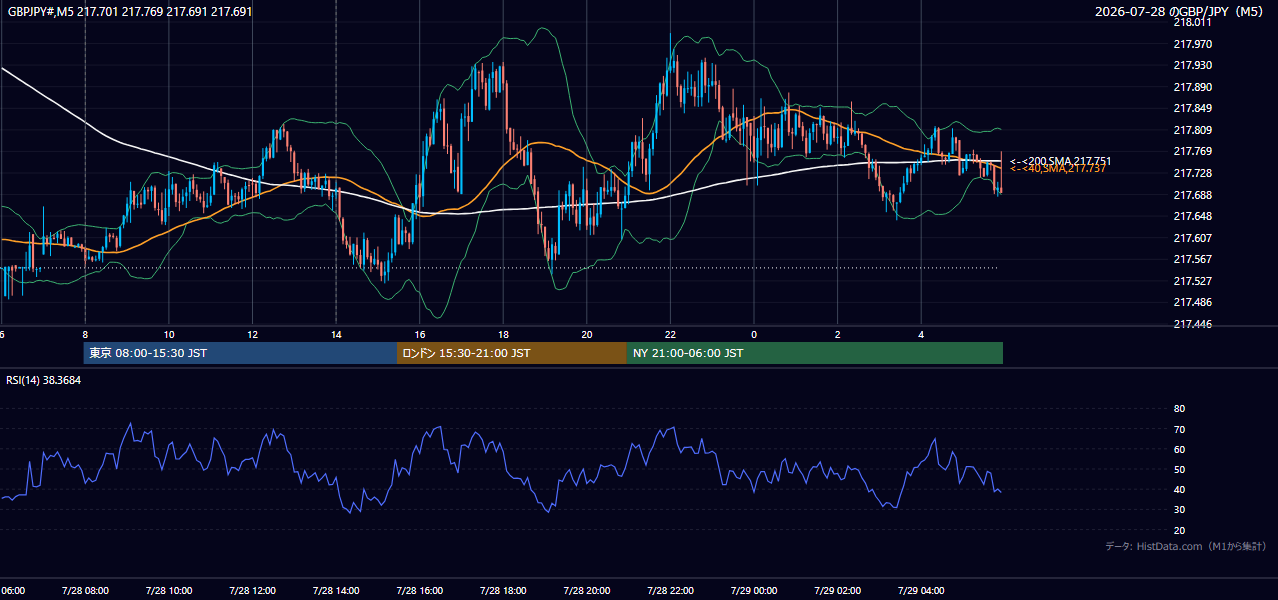This screenshot has height=600, width=1278.
Task: Click hour tick 12 under the price chart
Action: (x=252, y=334)
